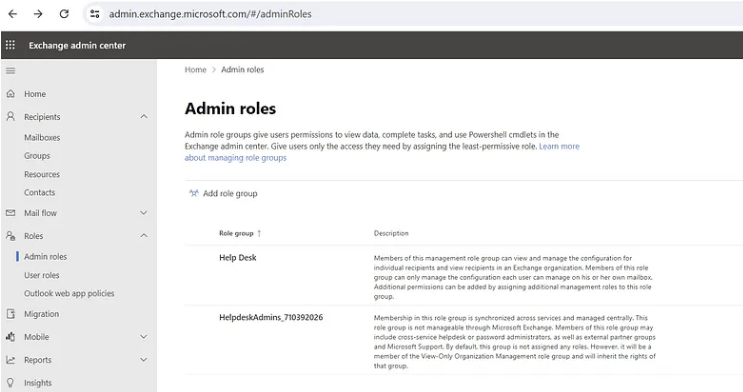The image size is (743, 392).
Task: Click the Roles icon in sidebar
Action: point(10,236)
